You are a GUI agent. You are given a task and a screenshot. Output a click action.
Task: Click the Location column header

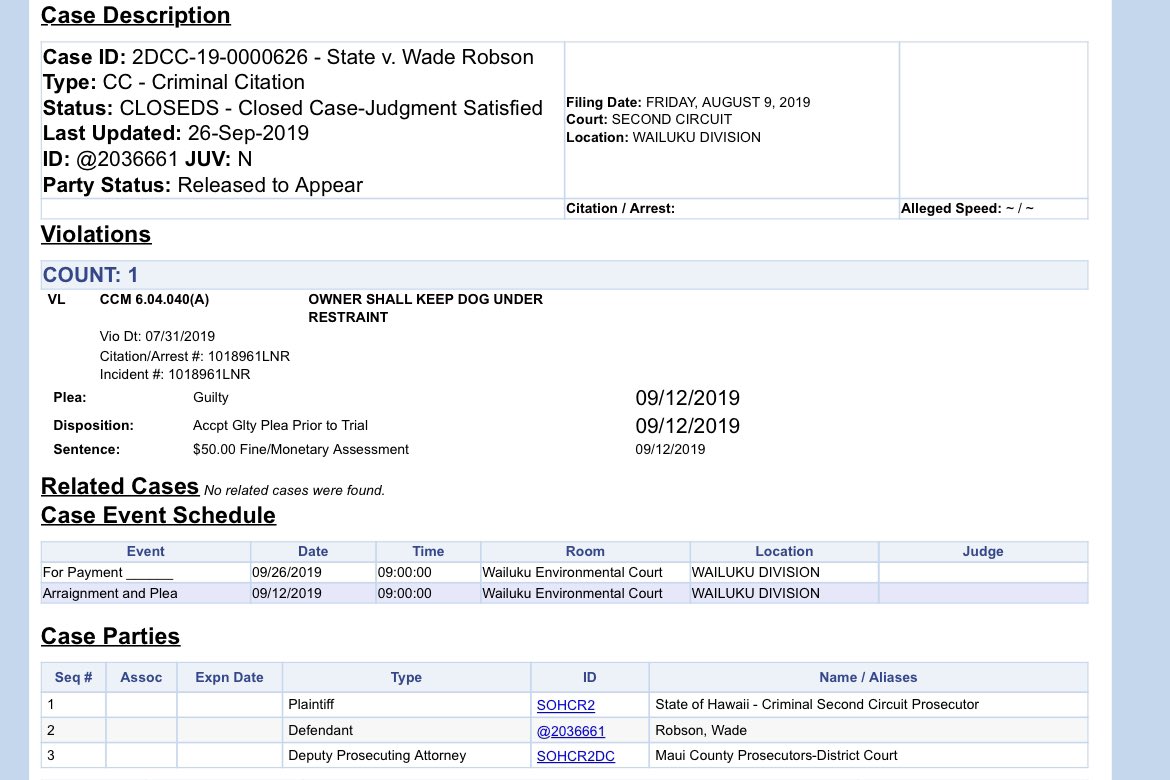784,552
